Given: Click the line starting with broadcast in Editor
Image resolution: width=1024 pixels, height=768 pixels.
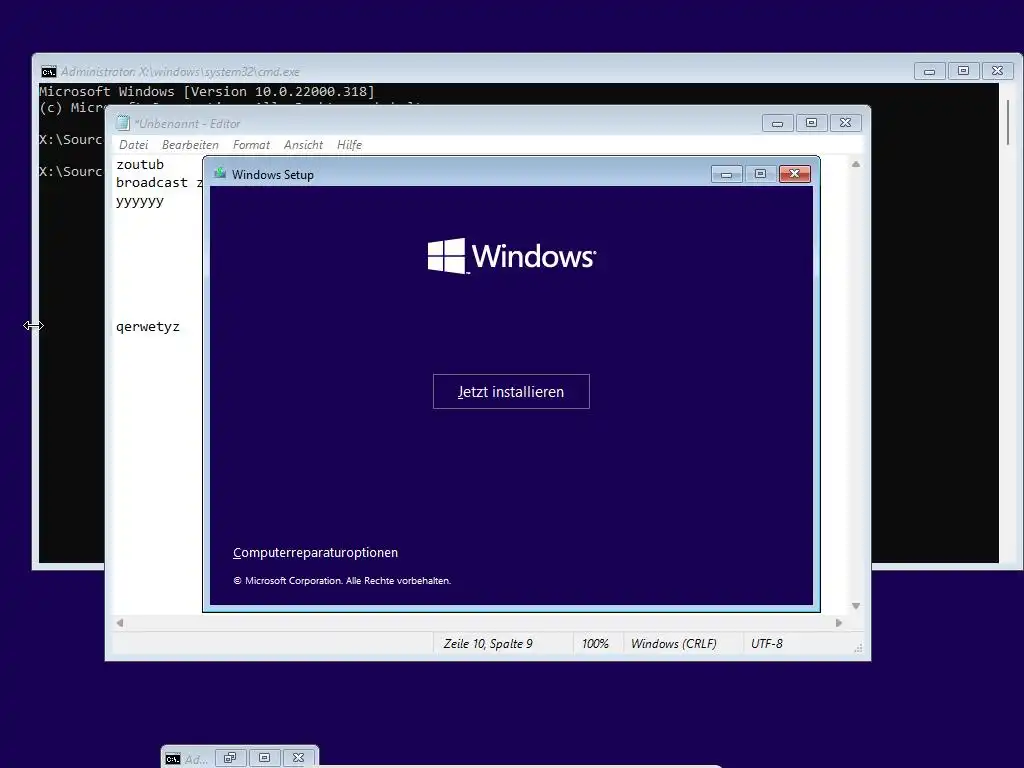Looking at the screenshot, I should pyautogui.click(x=159, y=183).
